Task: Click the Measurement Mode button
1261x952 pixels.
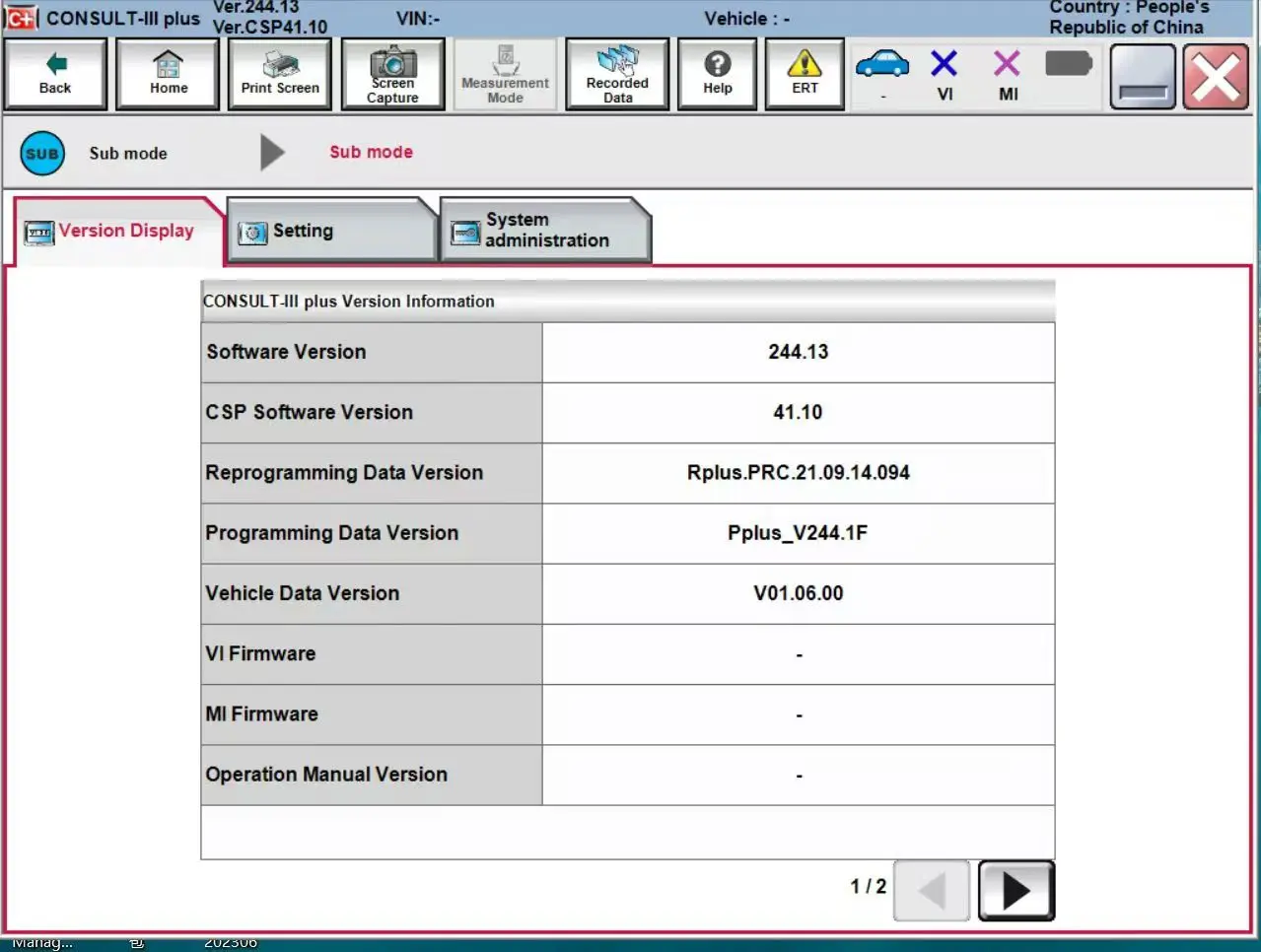Action: click(505, 74)
